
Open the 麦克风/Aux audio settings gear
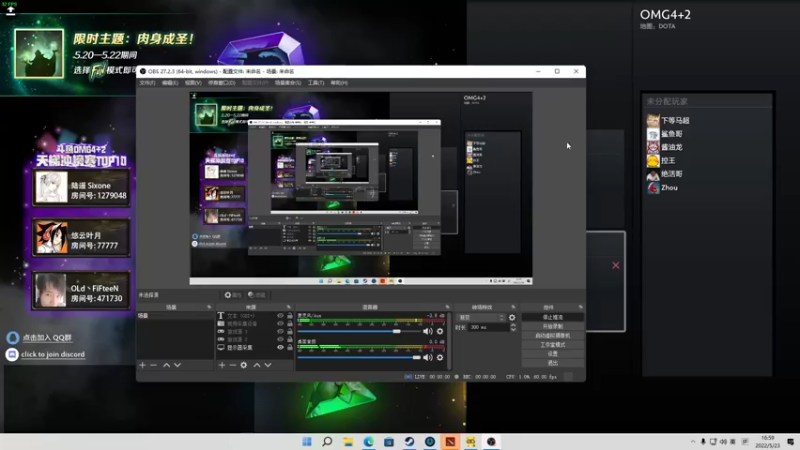pyautogui.click(x=440, y=331)
